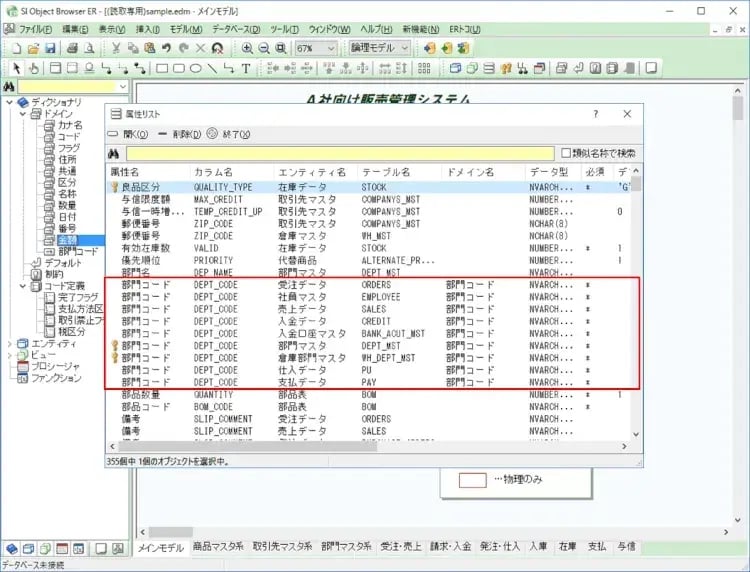Screen dimensions: 750x572
Task: Select the ellipse shape tool
Action: 196,69
